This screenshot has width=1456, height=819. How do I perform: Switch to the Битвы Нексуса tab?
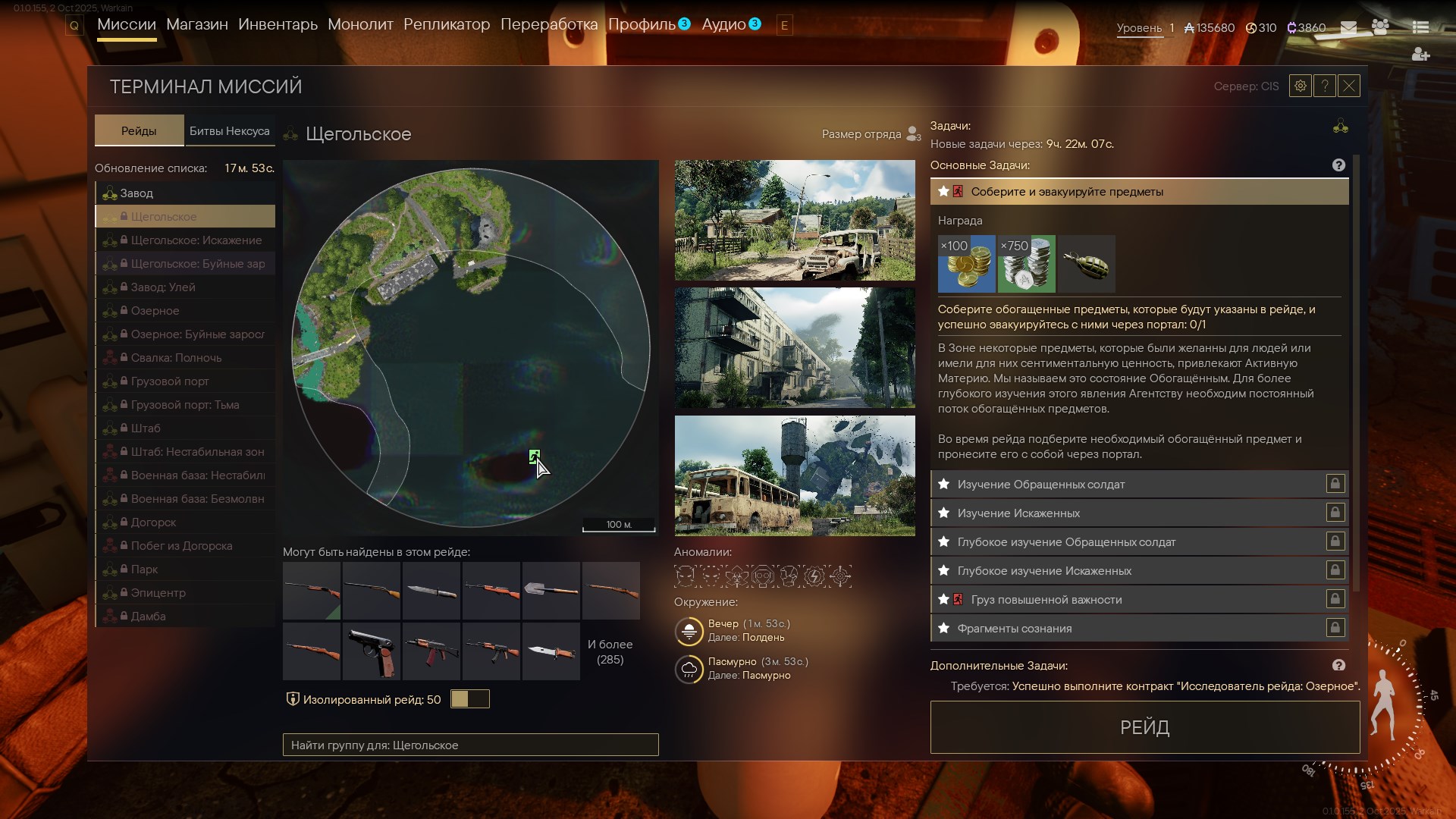pyautogui.click(x=229, y=131)
